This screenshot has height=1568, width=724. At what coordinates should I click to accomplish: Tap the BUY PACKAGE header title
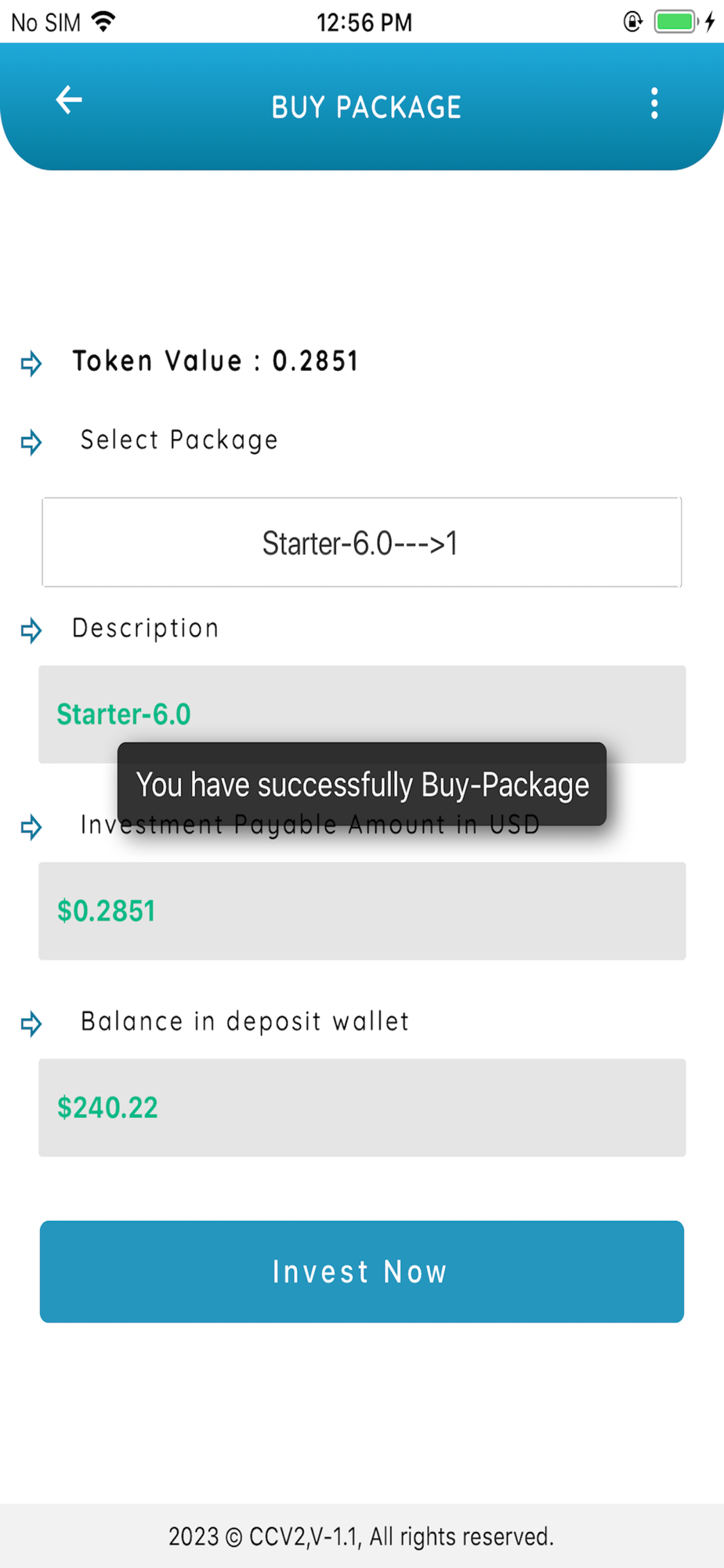pyautogui.click(x=366, y=107)
